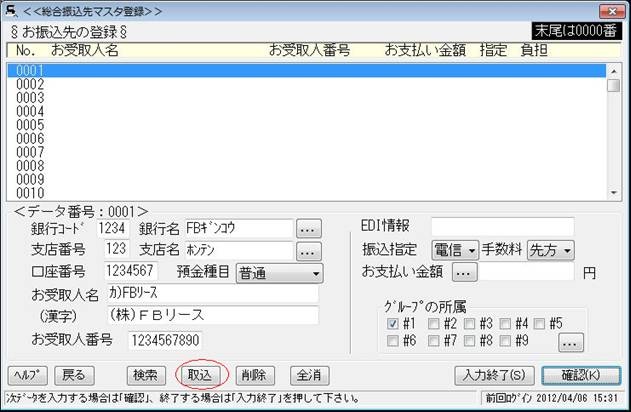Enable group #4 checkbox
This screenshot has height=412, width=631.
click(505, 323)
